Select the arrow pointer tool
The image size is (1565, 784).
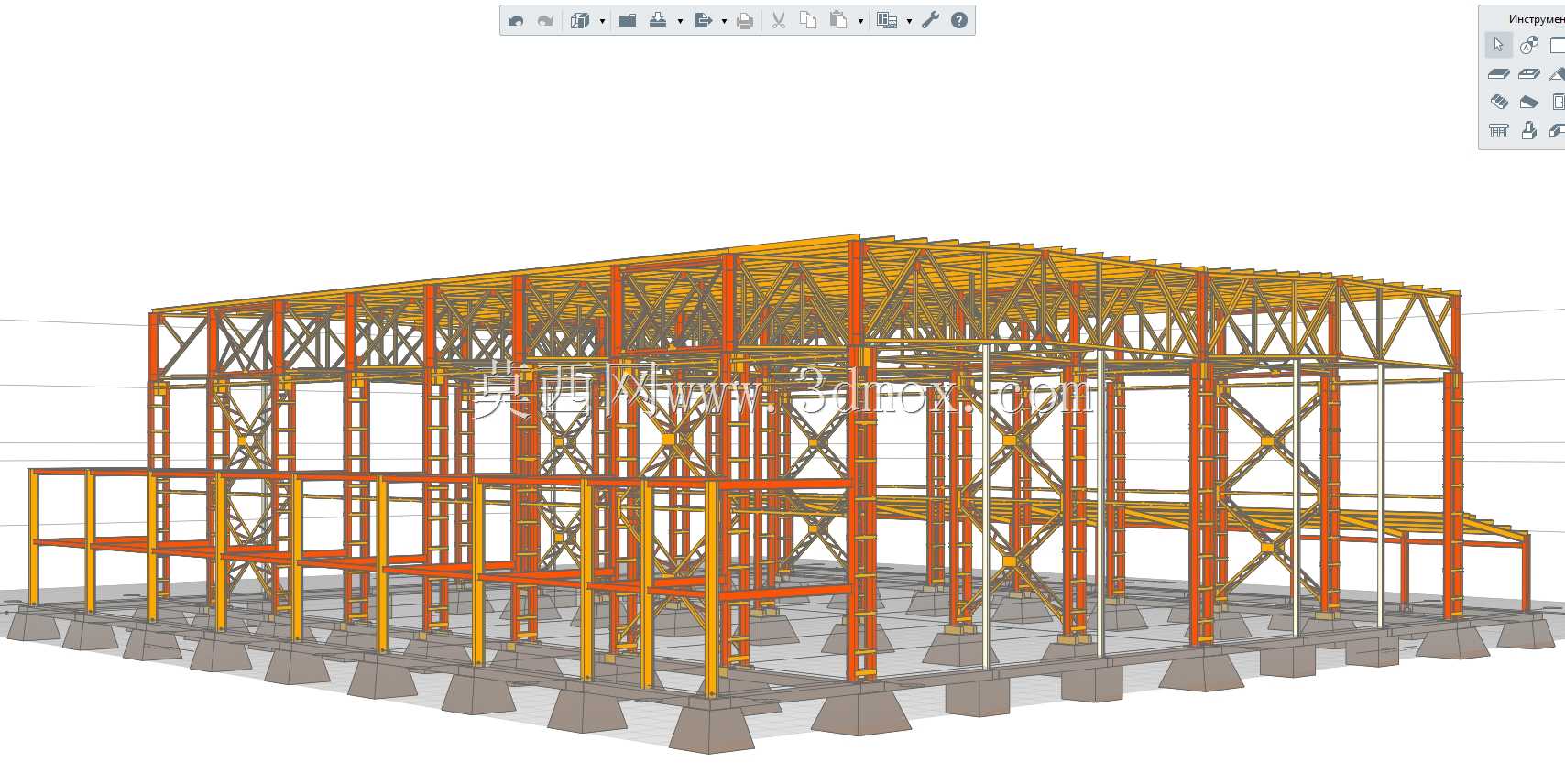point(1499,45)
